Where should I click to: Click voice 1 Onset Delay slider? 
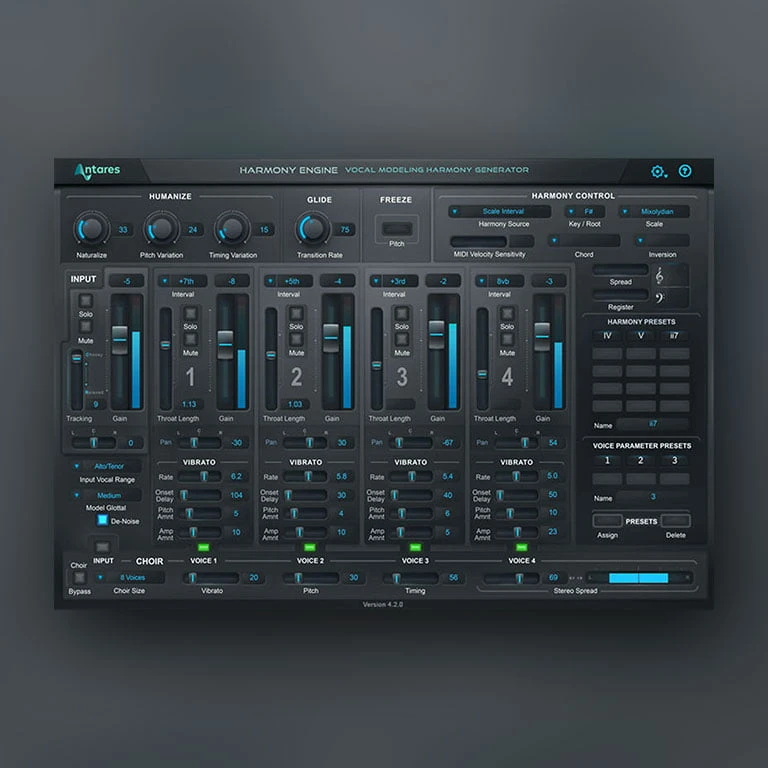click(x=200, y=495)
